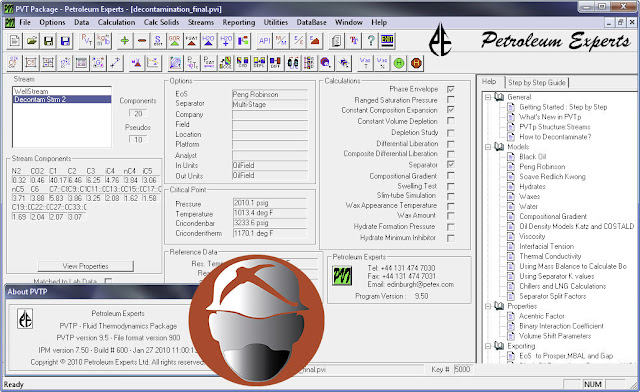Toggle the Separator calculation checkbox
The height and width of the screenshot is (392, 640).
[451, 165]
